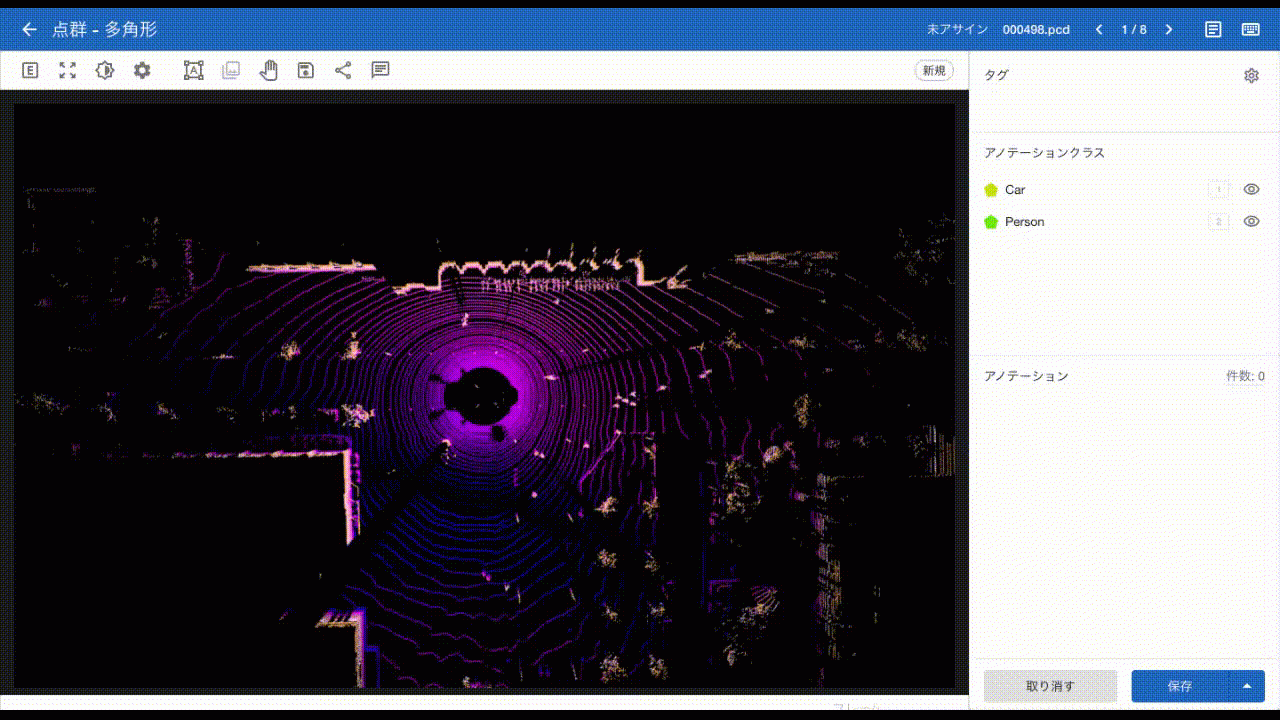The width and height of the screenshot is (1280, 720).
Task: Click the 取り消す cancel button
Action: (x=1050, y=686)
